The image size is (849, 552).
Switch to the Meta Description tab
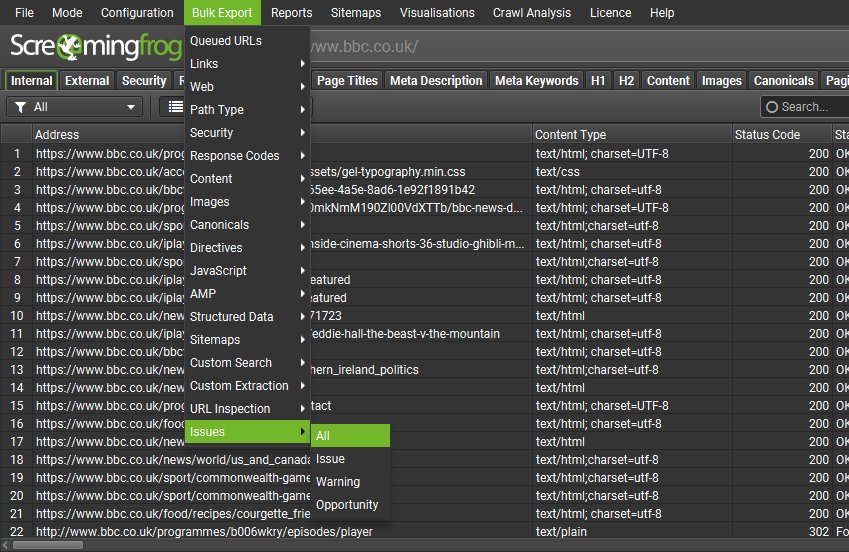(436, 81)
